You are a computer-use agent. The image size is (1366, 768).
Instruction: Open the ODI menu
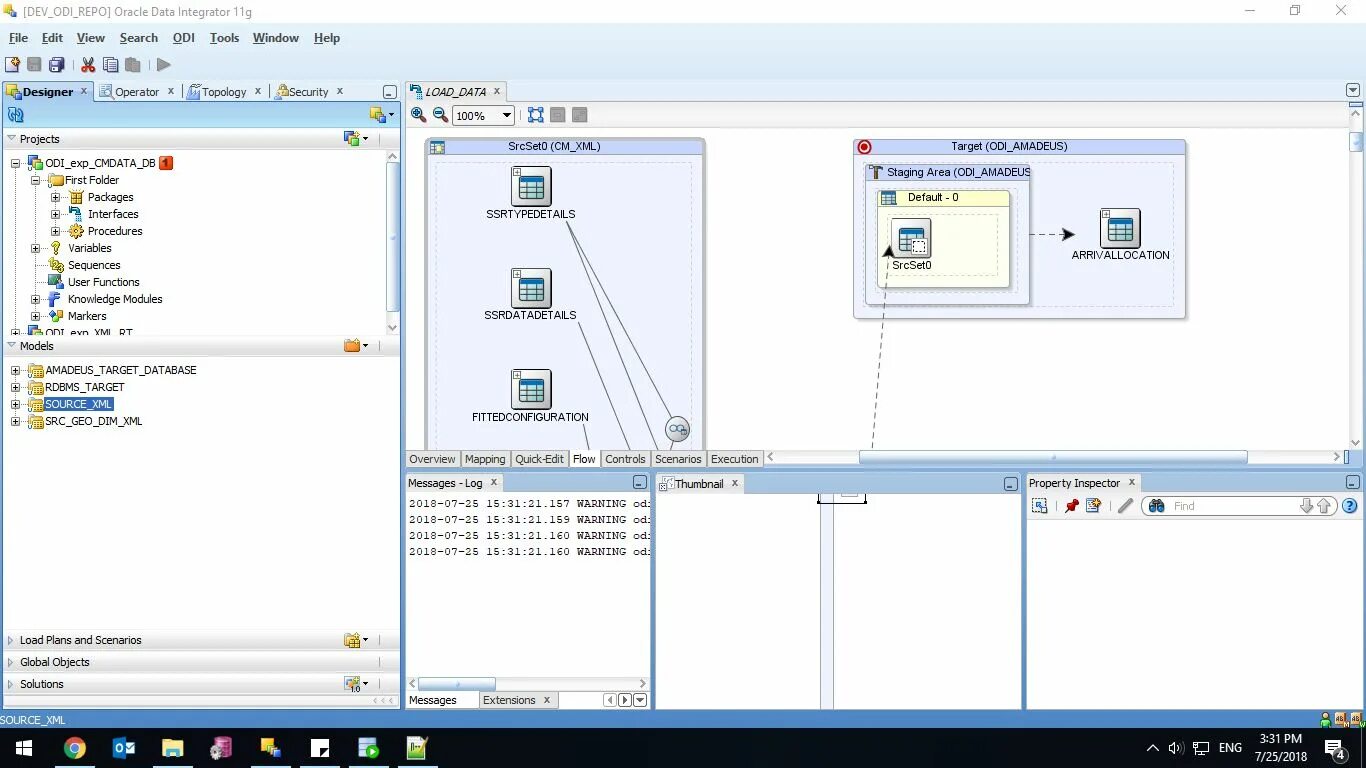184,38
